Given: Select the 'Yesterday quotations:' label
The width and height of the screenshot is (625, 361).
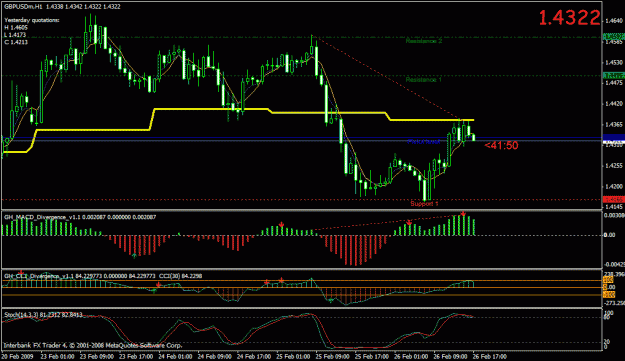Looking at the screenshot, I should 32,20.
